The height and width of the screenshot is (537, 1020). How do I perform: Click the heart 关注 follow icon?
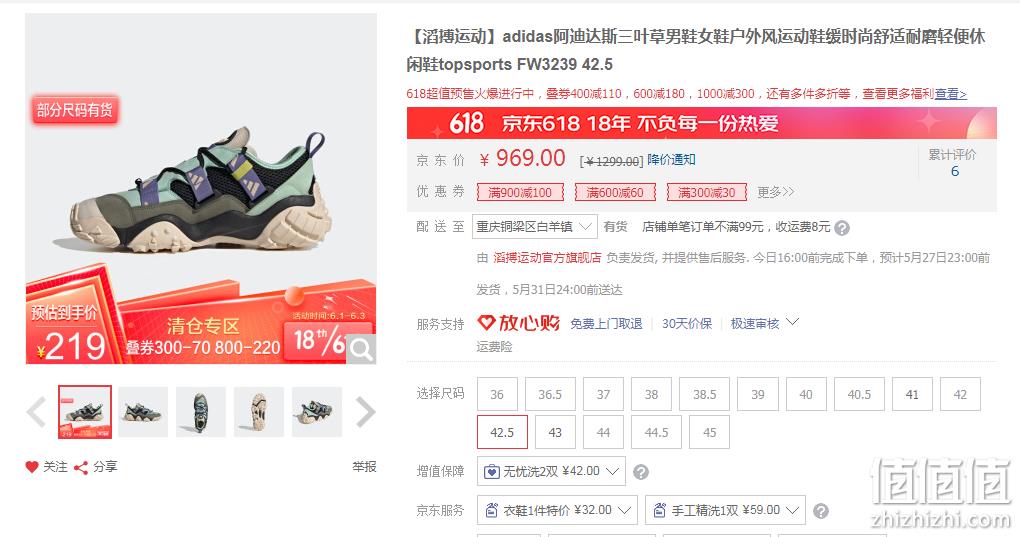point(32,467)
